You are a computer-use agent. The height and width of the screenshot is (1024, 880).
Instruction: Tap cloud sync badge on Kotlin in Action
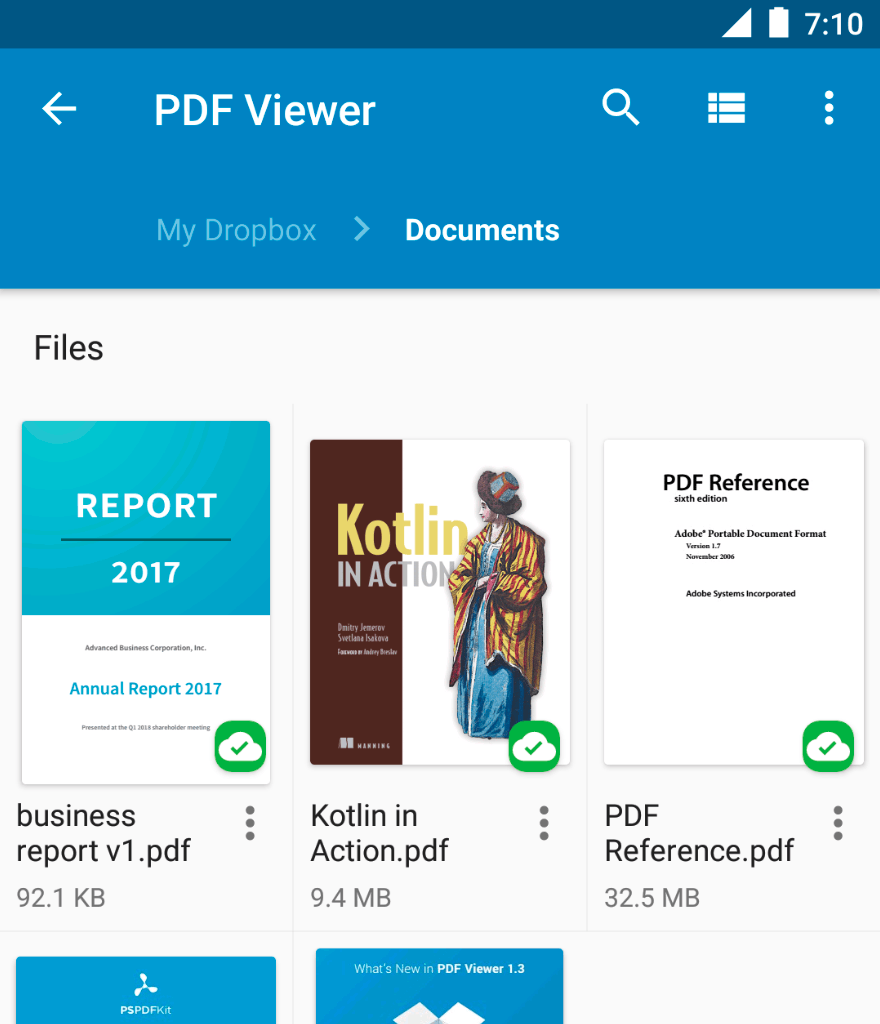pyautogui.click(x=534, y=746)
